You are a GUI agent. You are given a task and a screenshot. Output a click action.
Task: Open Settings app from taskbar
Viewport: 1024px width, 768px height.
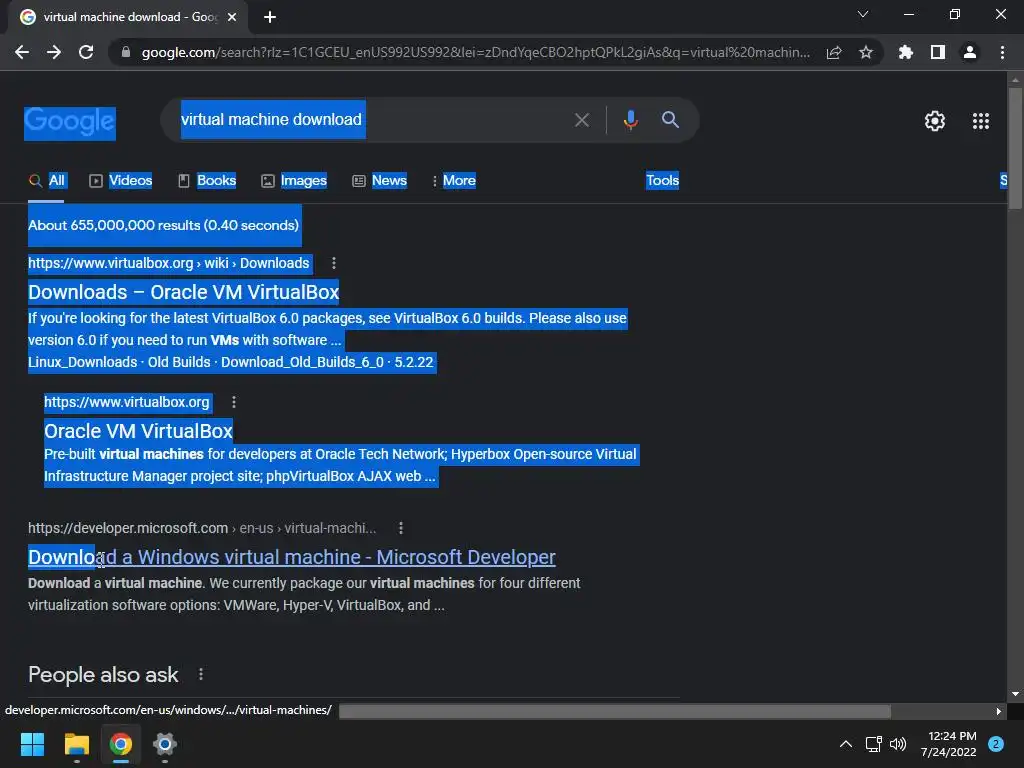click(165, 744)
